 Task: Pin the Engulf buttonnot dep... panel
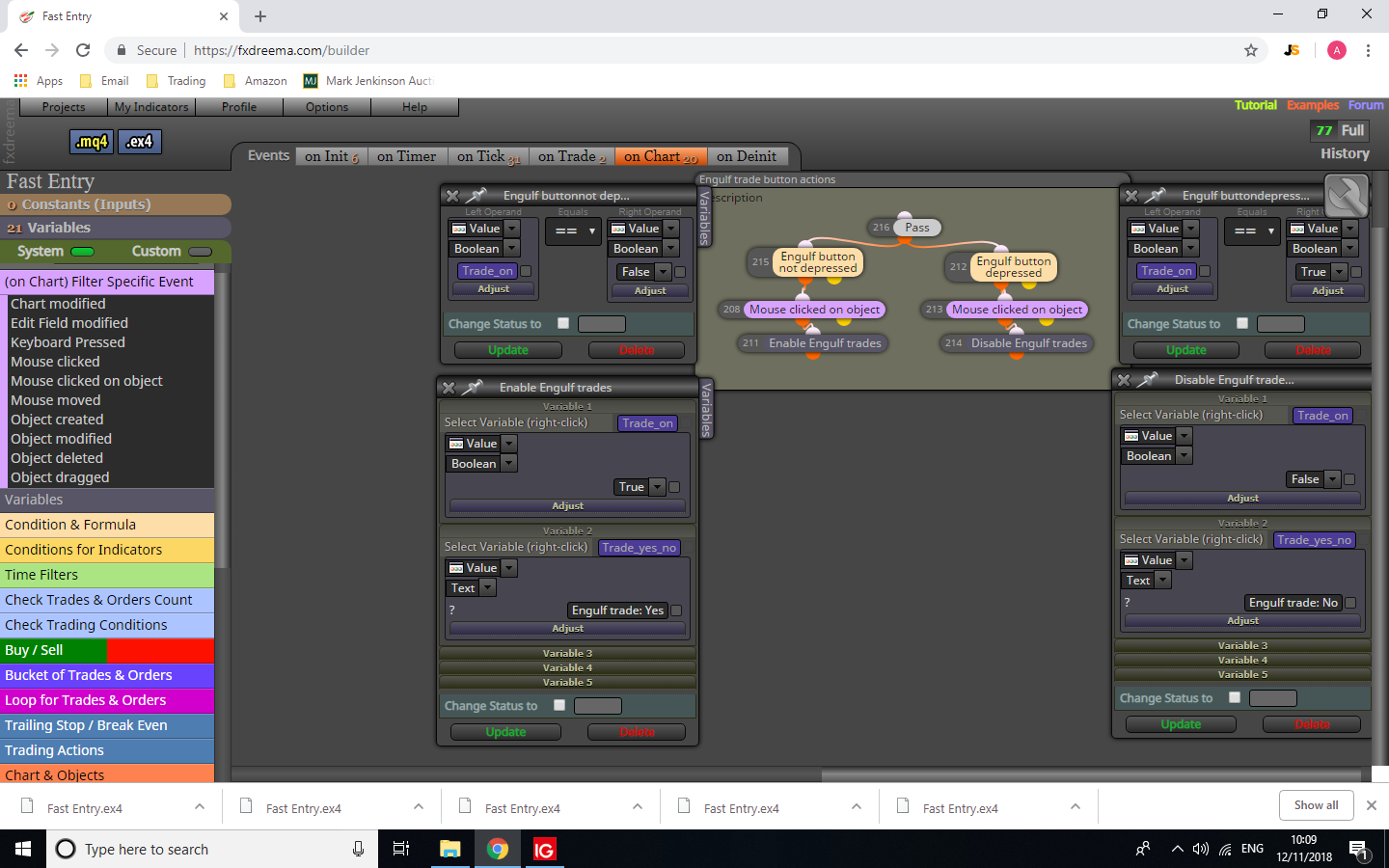click(476, 195)
